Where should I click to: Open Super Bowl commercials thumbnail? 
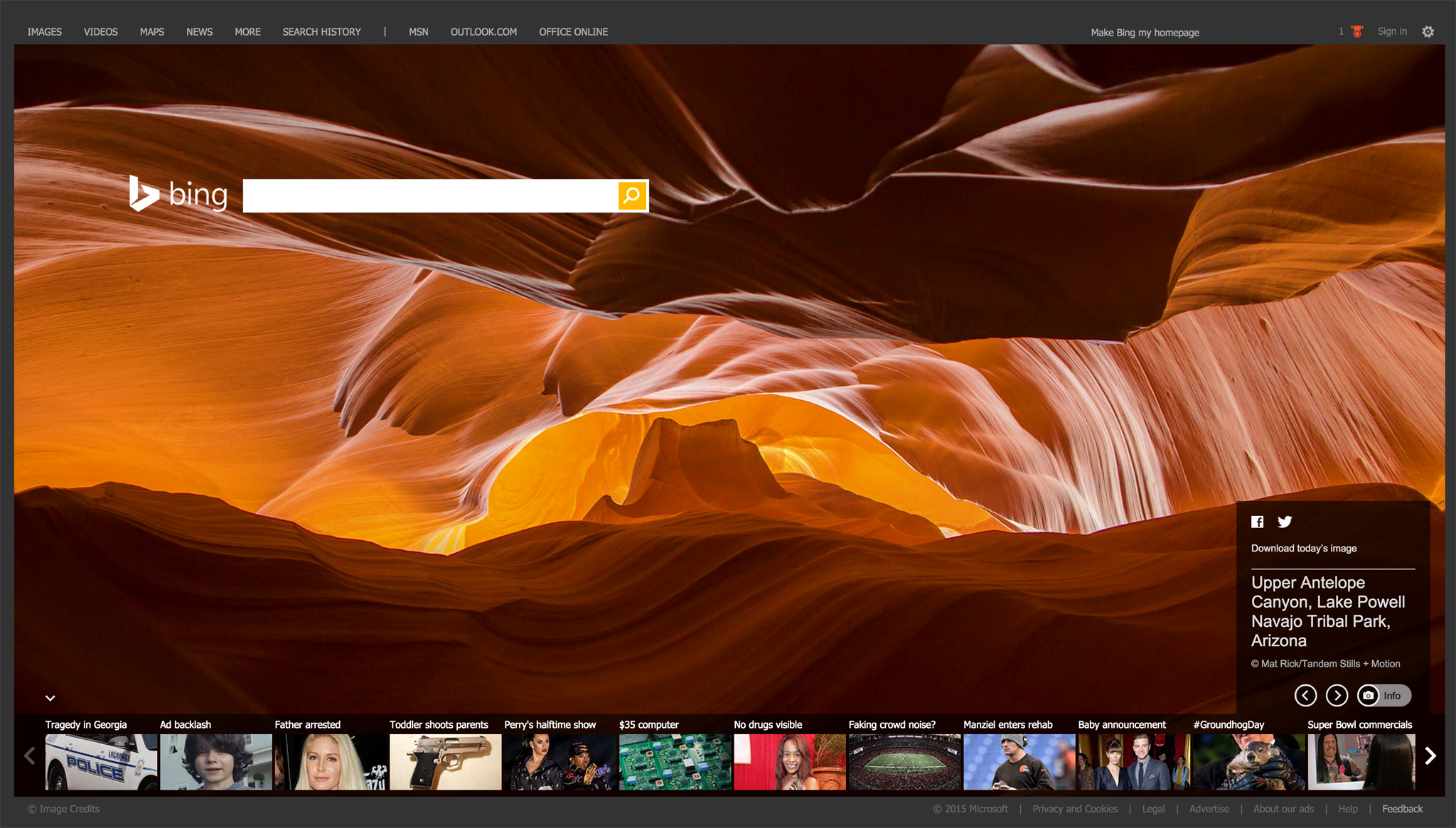pyautogui.click(x=1361, y=762)
